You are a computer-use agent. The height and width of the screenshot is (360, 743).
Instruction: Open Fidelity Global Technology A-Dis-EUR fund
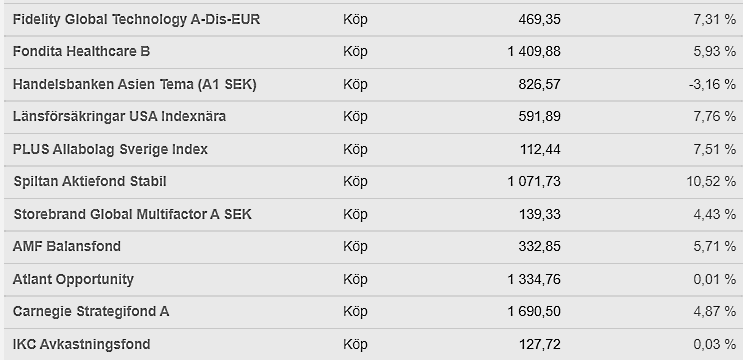(136, 19)
